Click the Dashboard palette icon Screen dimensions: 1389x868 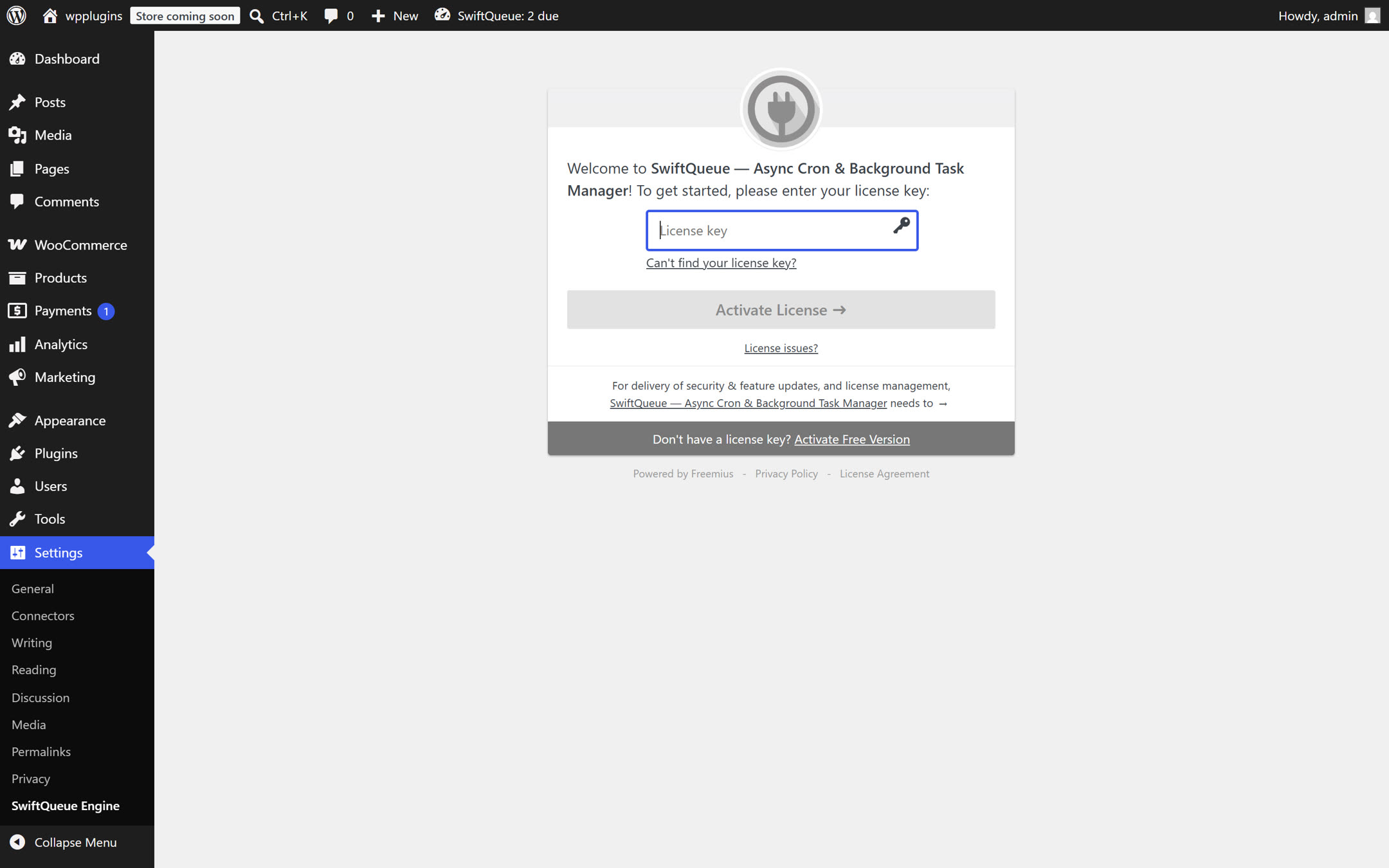[x=17, y=59]
